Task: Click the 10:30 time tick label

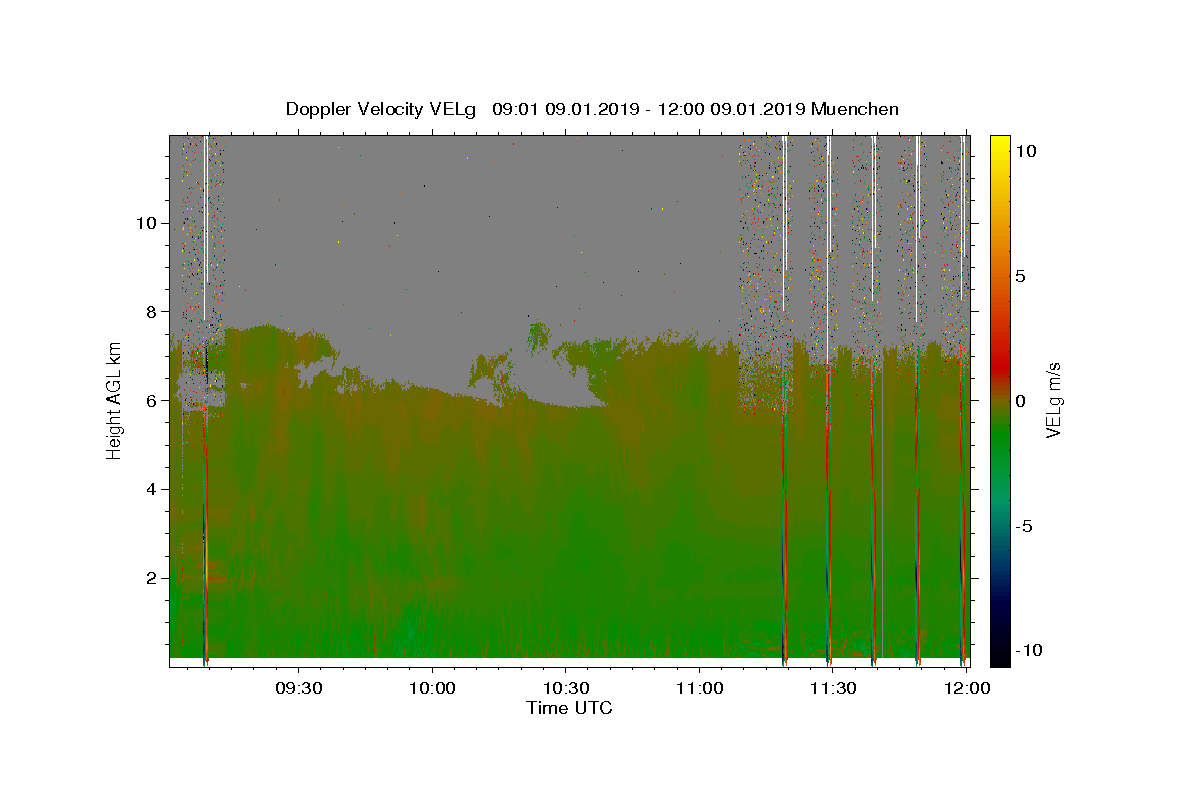Action: pyautogui.click(x=565, y=688)
